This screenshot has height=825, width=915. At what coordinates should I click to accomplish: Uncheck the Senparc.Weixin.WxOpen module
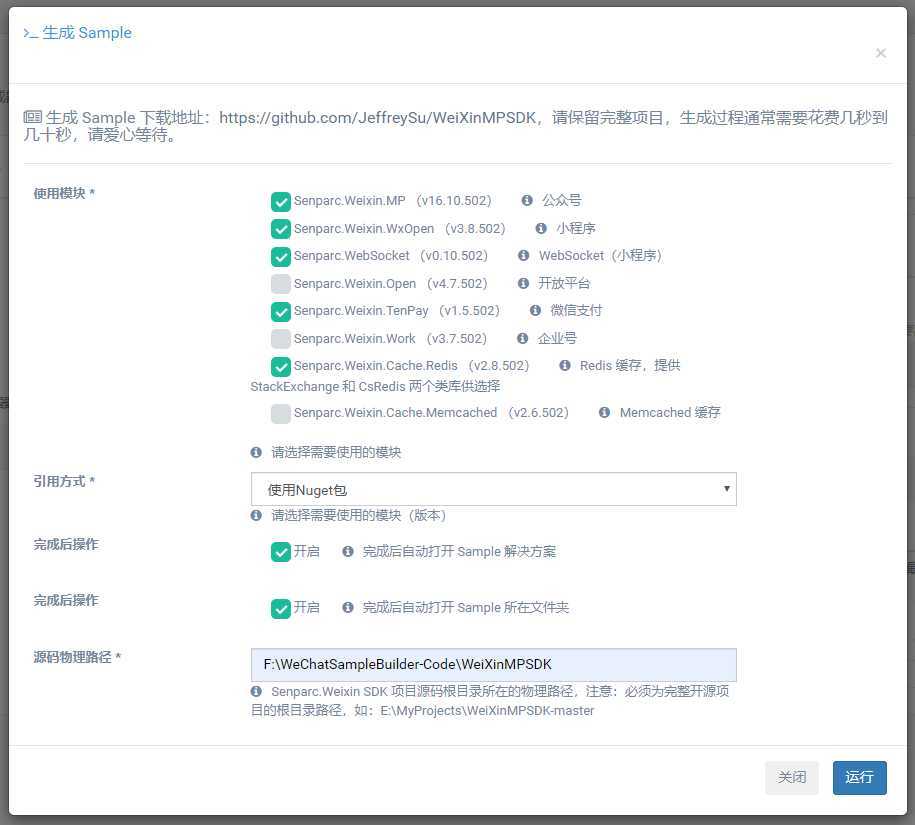[281, 229]
